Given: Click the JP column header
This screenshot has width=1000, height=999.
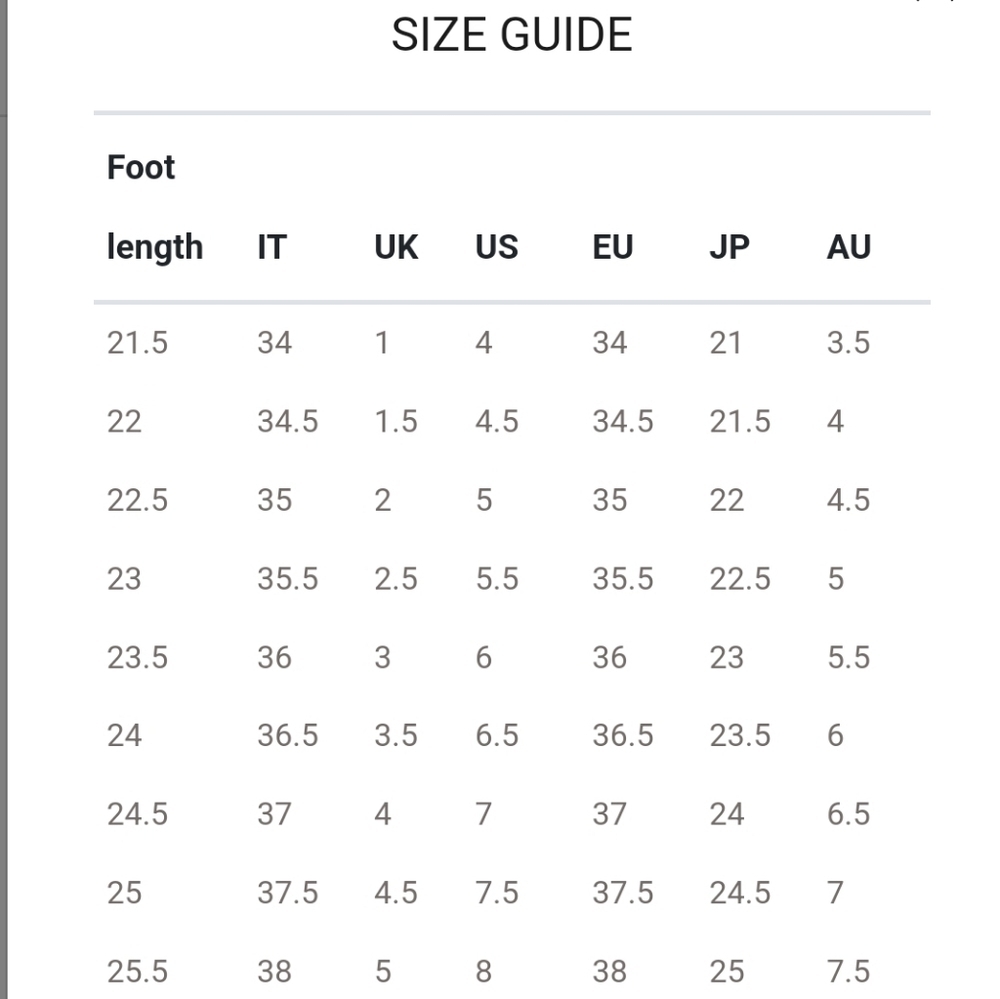Looking at the screenshot, I should (730, 247).
